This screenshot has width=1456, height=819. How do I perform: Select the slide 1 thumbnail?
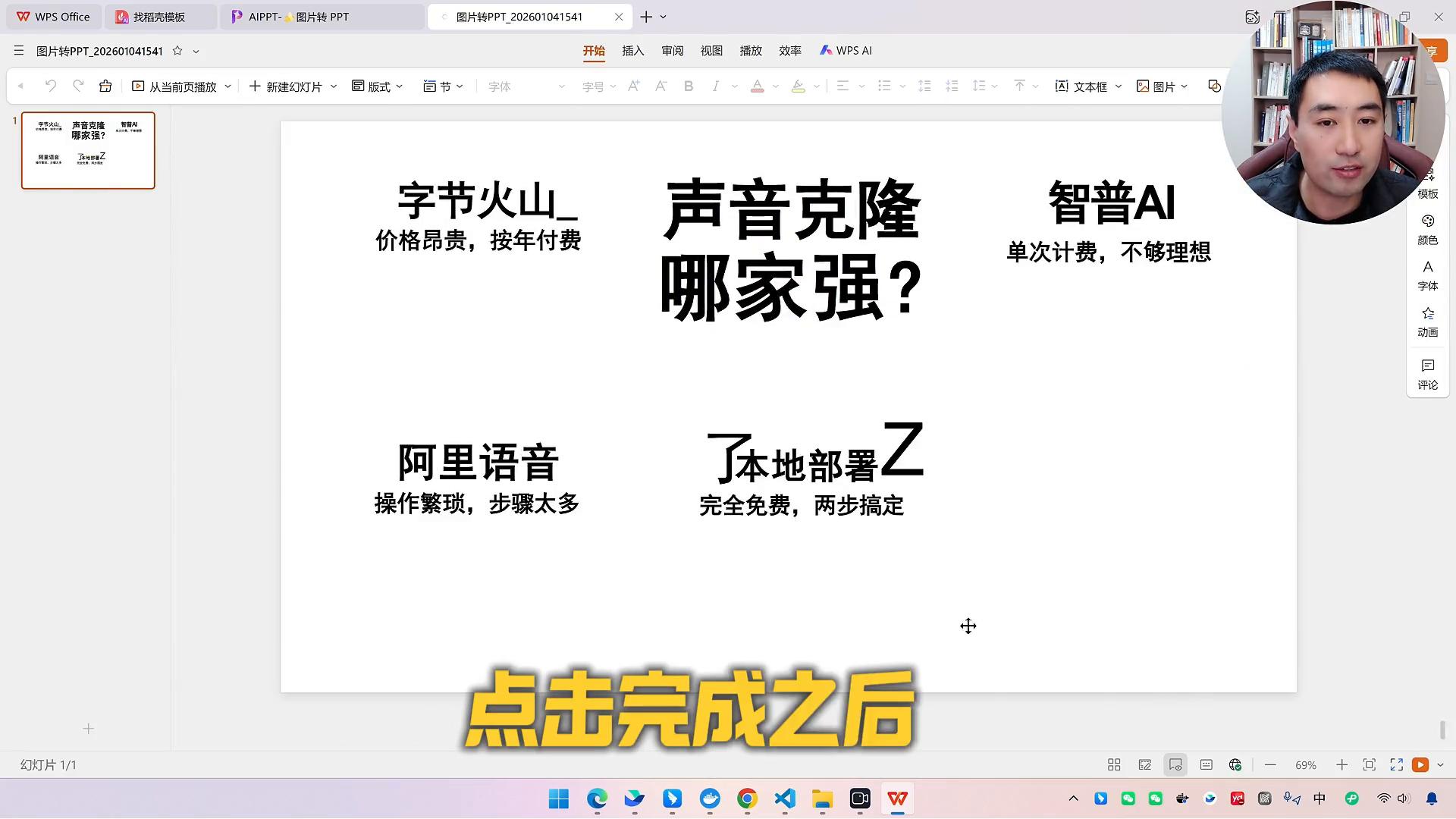coord(88,150)
